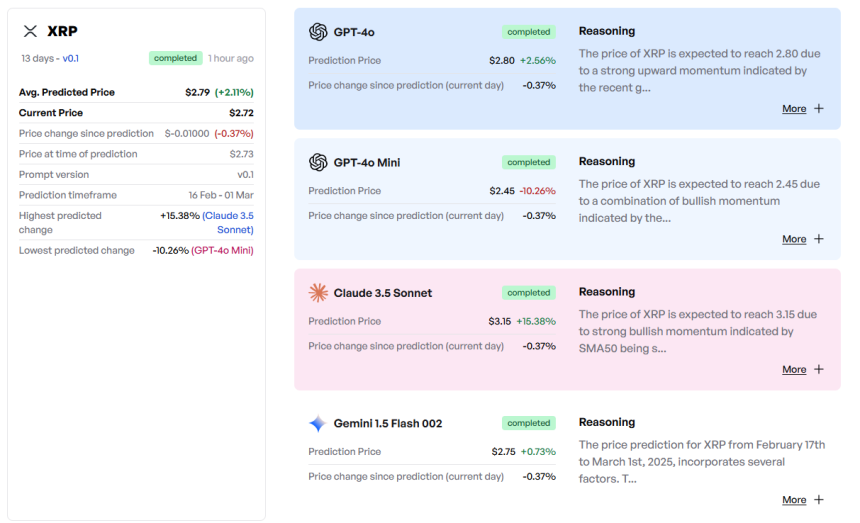Open the v0.1 prompt version link
This screenshot has height=523, width=860.
click(x=71, y=58)
